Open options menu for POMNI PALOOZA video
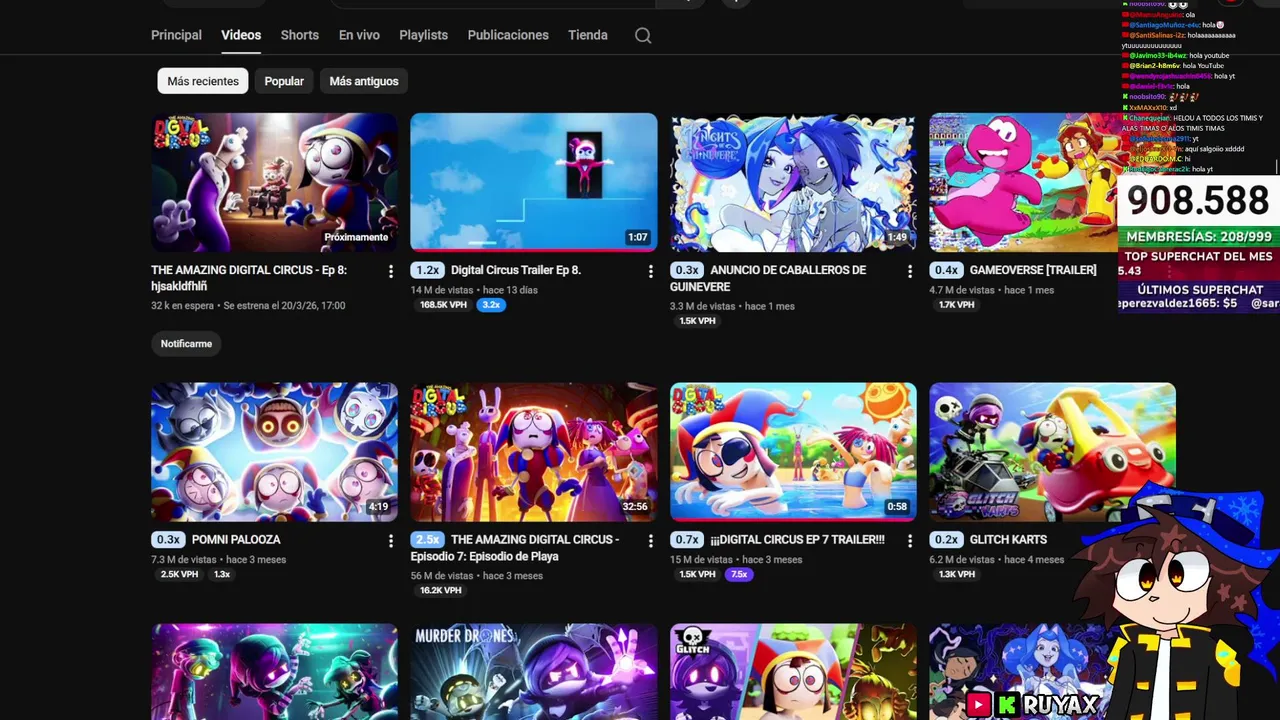This screenshot has height=720, width=1280. 391,541
